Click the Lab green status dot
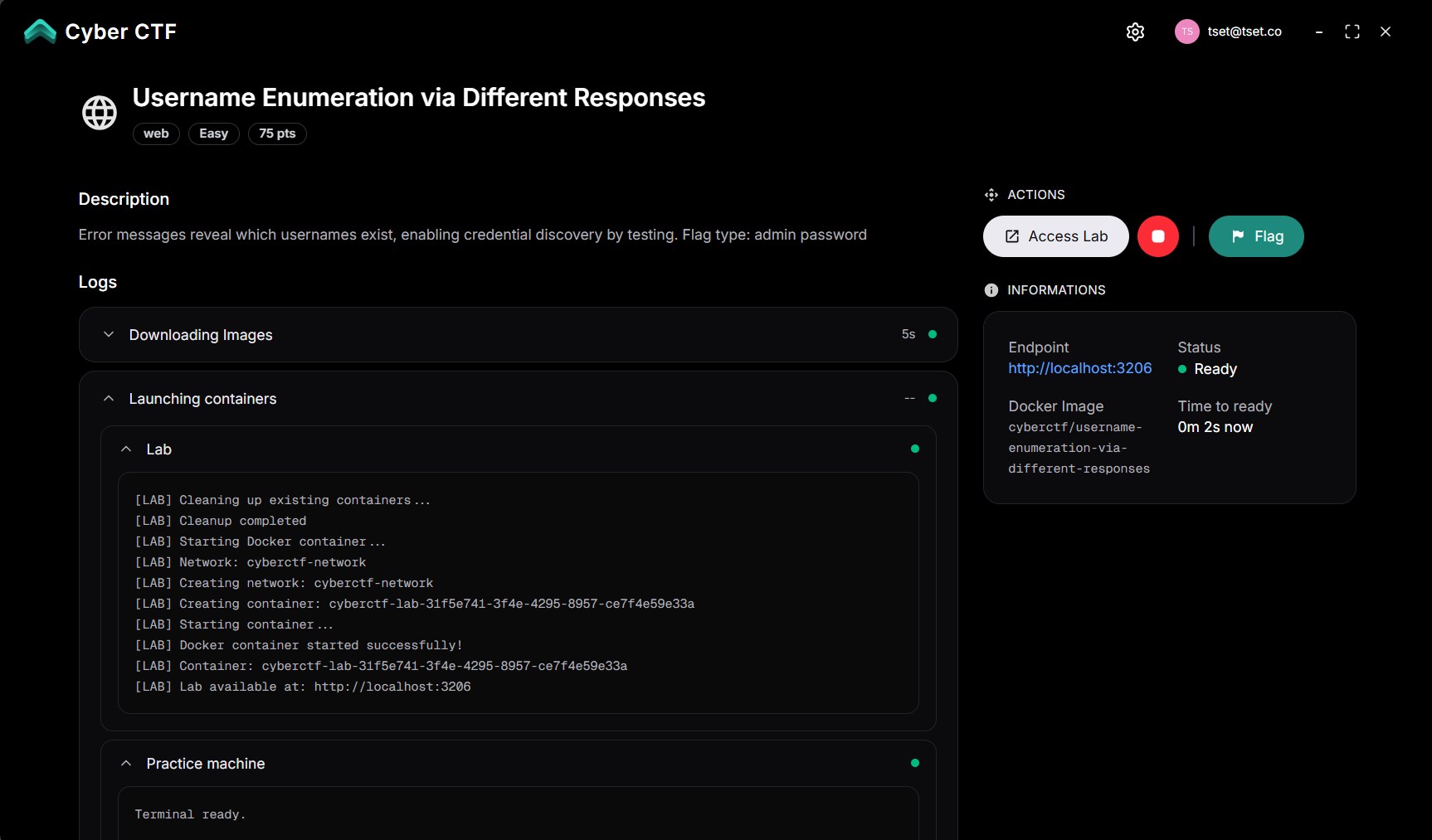 click(x=914, y=449)
